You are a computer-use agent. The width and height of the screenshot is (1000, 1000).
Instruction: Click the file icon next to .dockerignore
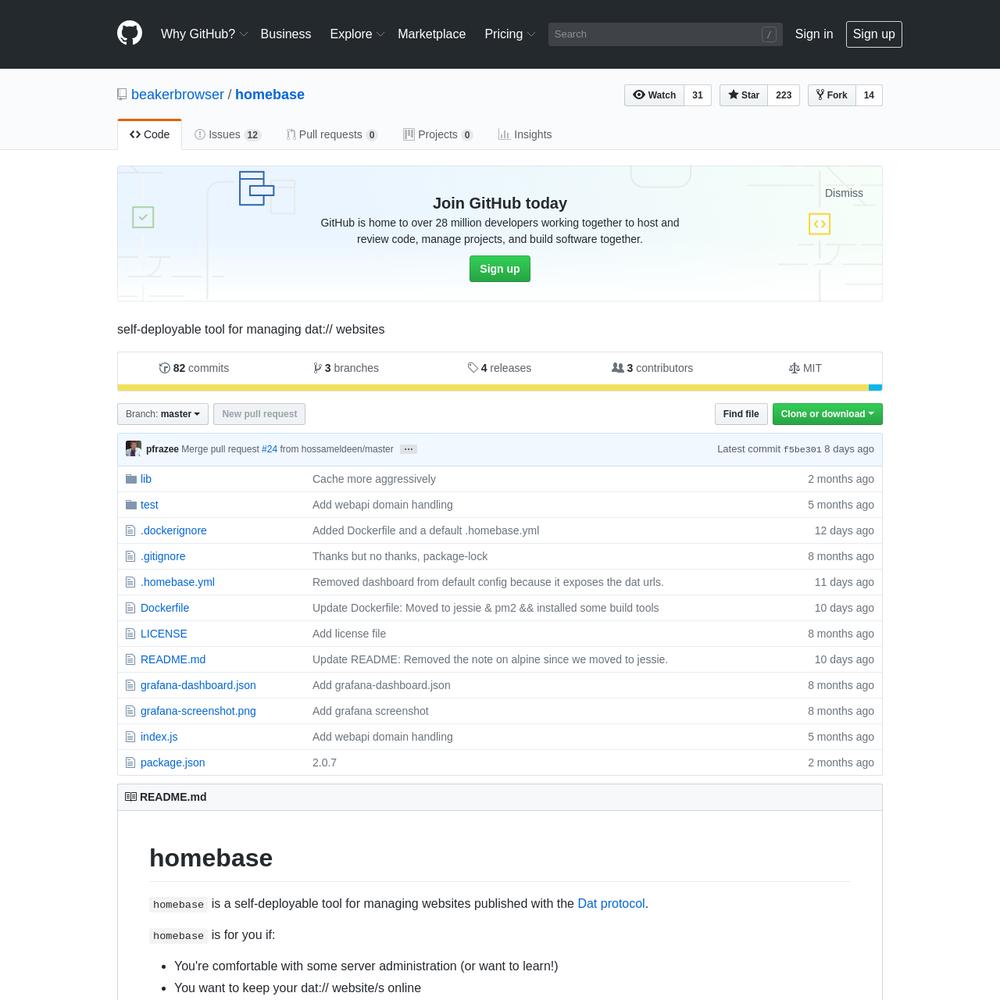point(131,531)
